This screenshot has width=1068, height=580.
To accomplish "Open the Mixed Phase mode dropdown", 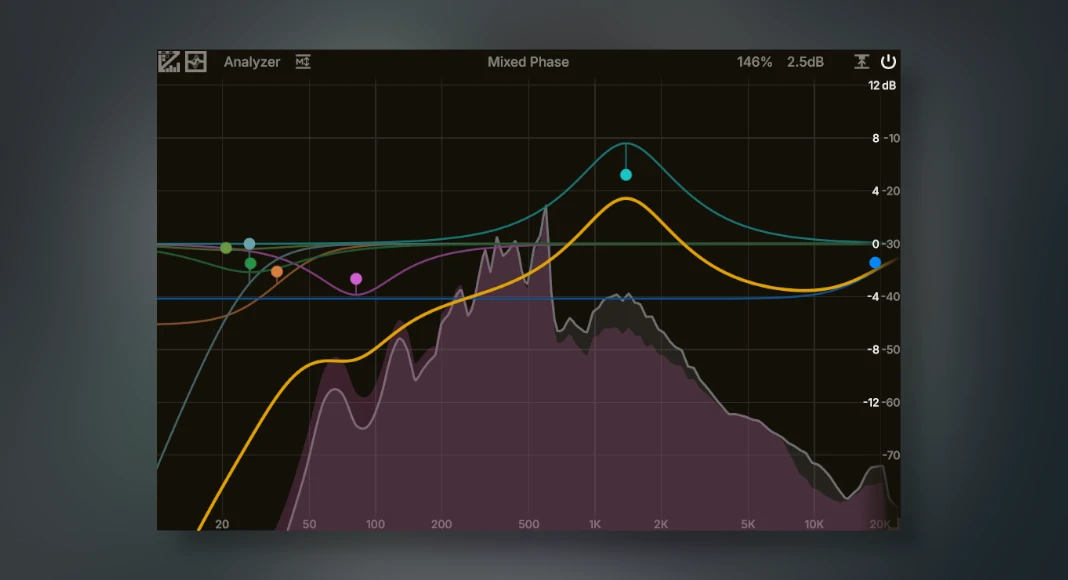I will tap(528, 62).
